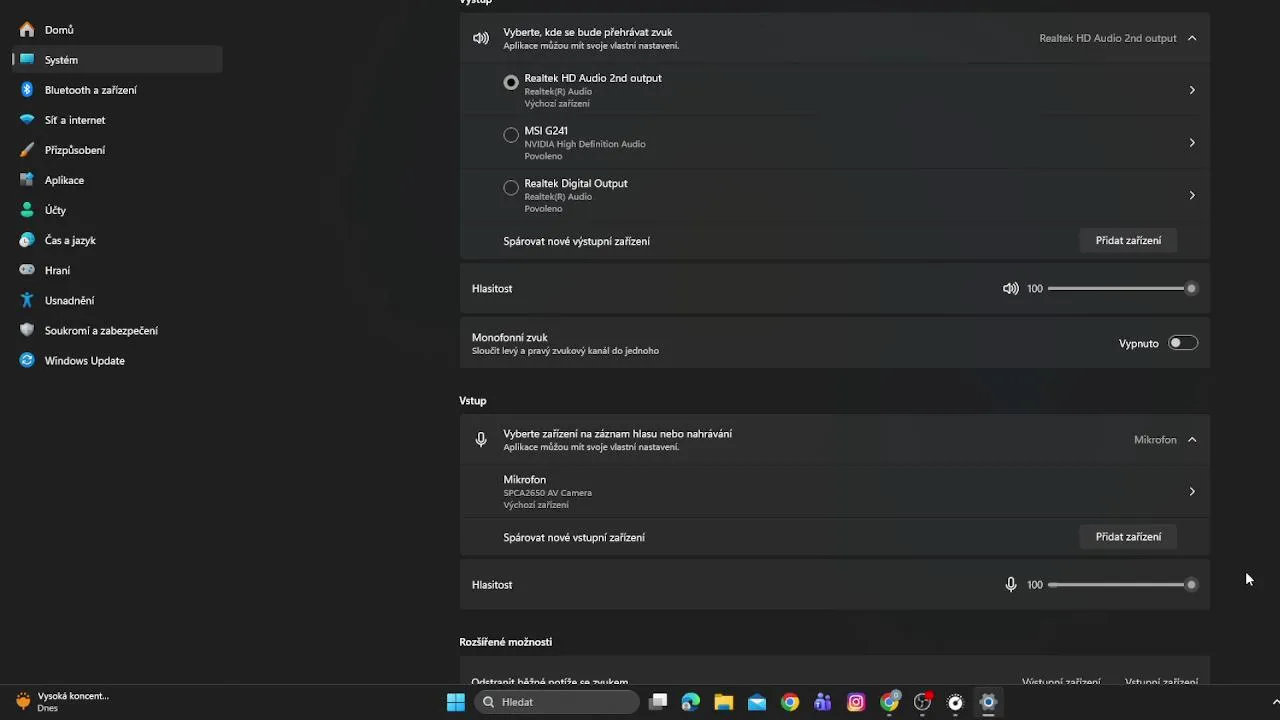This screenshot has height=720, width=1280.
Task: Open Bluetooth a zařízení settings
Action: [117, 90]
